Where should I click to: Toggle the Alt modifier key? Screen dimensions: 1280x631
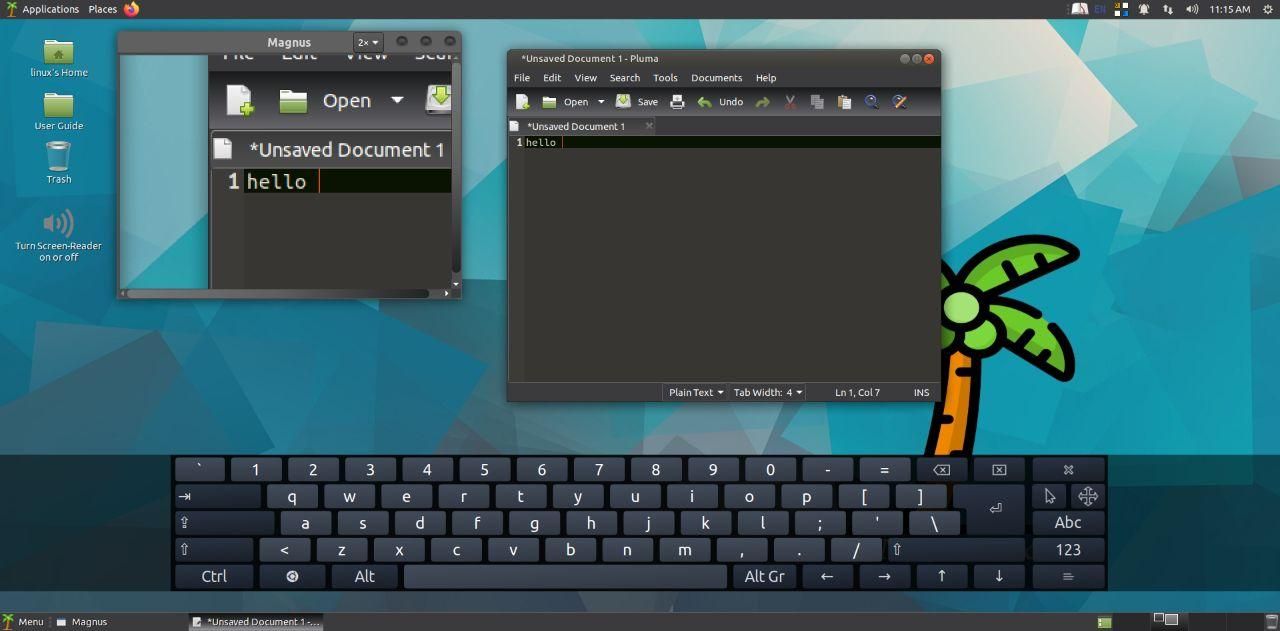click(x=365, y=576)
